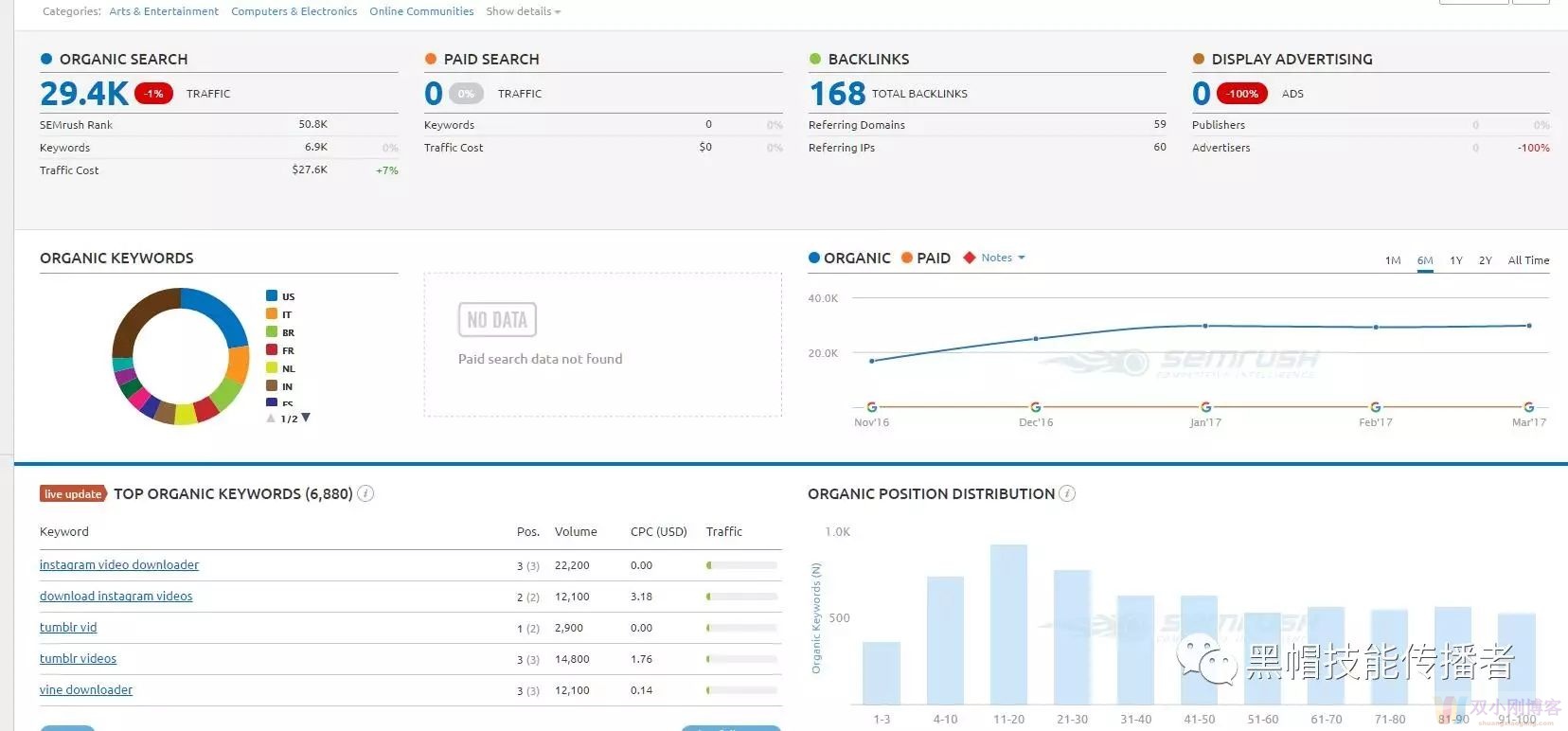
Task: Click the Referring Domains value 59
Action: pos(1160,124)
